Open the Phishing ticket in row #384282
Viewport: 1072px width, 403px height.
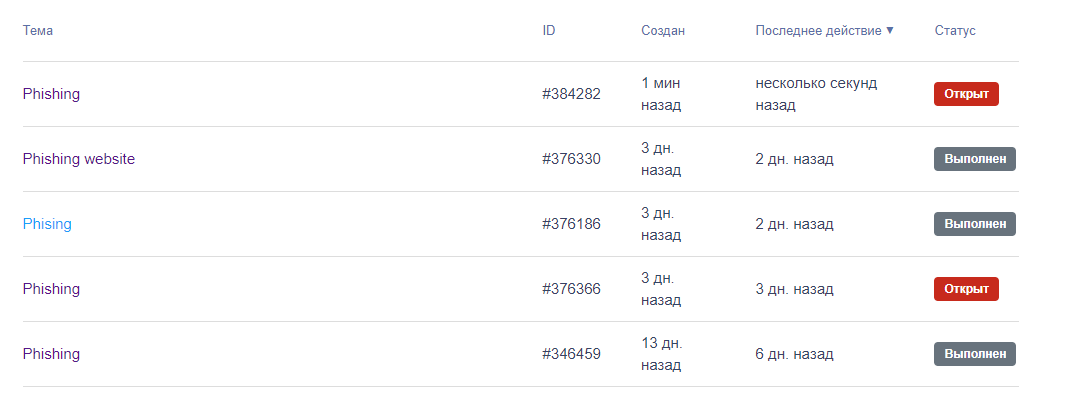point(51,94)
